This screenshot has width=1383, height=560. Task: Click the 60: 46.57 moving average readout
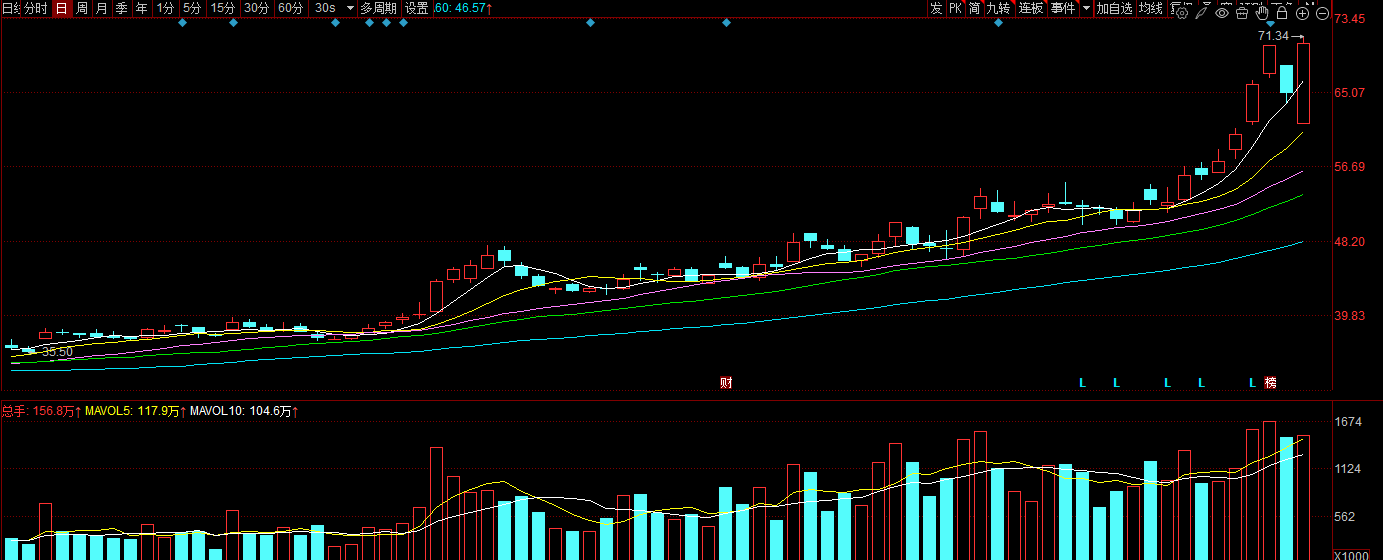(464, 8)
